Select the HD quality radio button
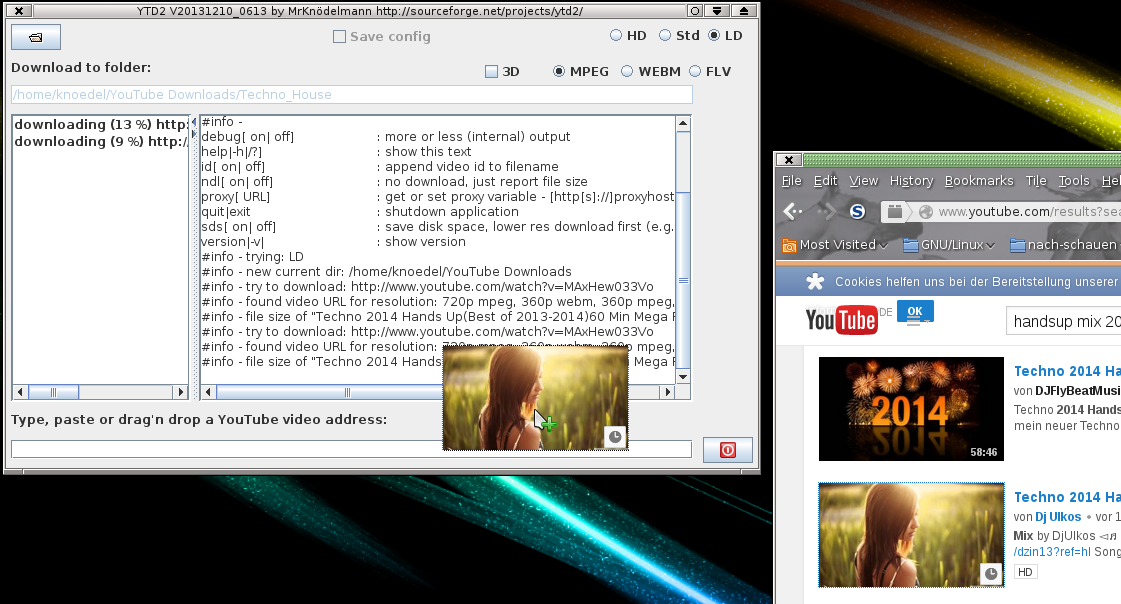 (x=614, y=34)
